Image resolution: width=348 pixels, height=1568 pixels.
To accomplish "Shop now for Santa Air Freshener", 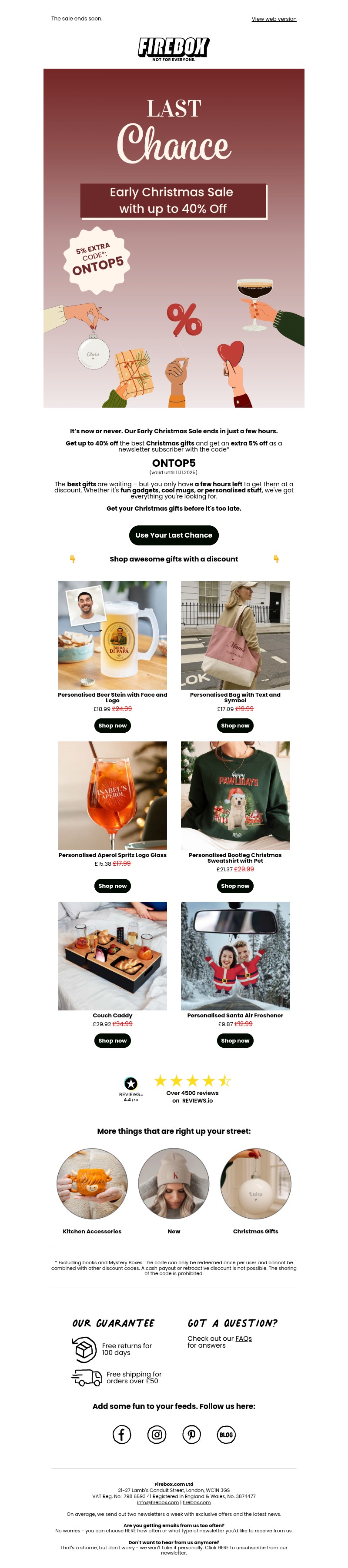I will pyautogui.click(x=235, y=1040).
